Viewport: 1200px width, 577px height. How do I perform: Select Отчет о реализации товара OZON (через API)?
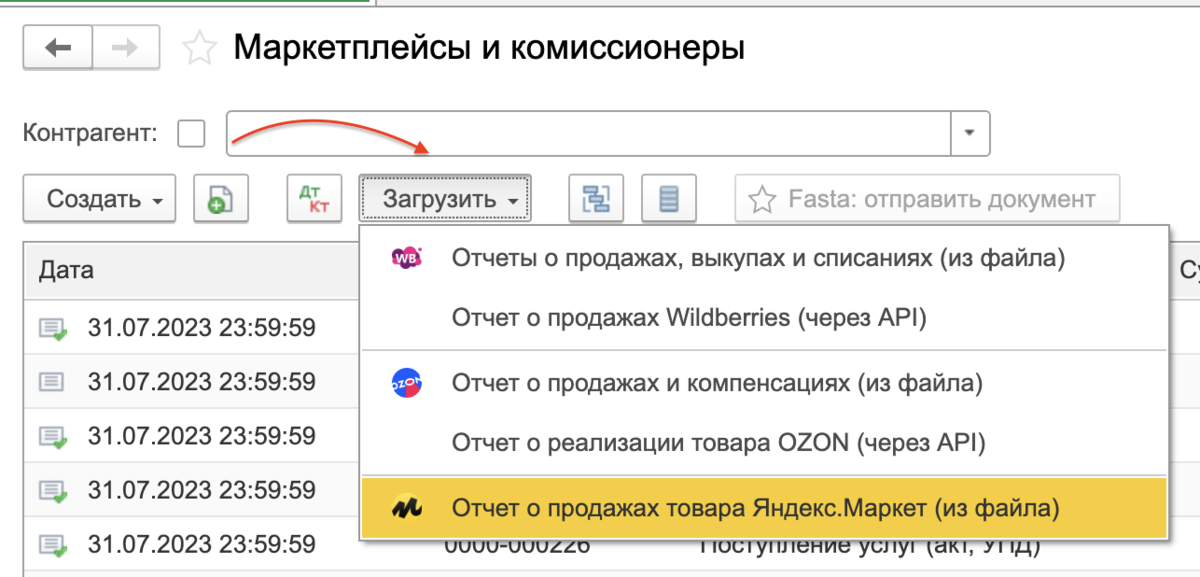click(x=764, y=442)
